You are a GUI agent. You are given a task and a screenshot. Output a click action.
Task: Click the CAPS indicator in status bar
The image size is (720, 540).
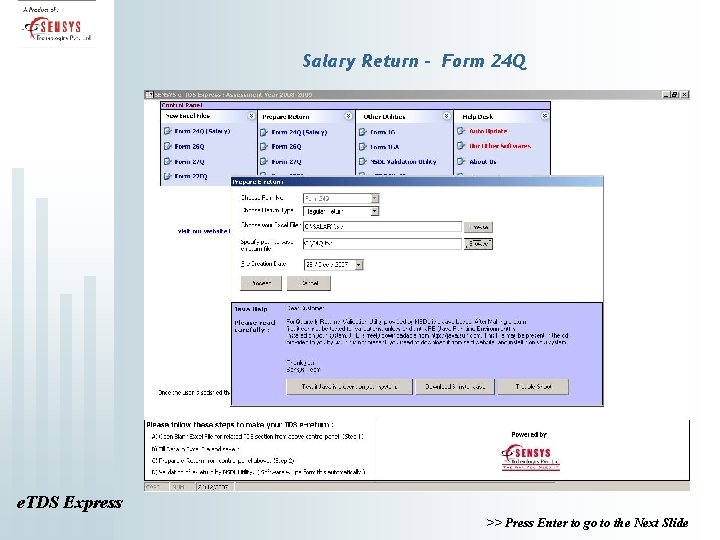tap(155, 487)
